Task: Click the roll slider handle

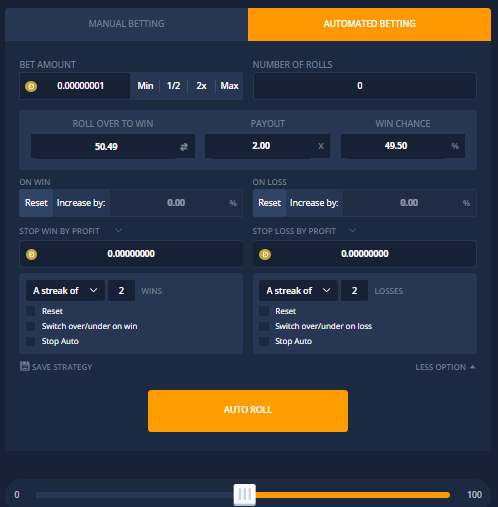Action: tap(245, 495)
